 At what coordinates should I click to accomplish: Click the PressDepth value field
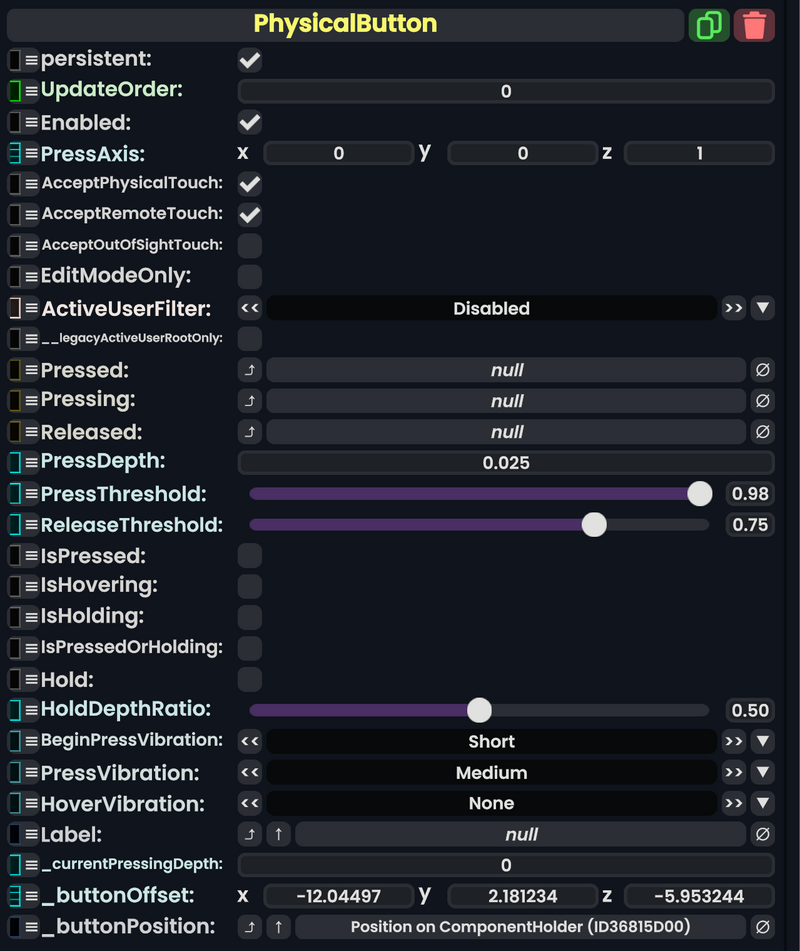tap(505, 463)
